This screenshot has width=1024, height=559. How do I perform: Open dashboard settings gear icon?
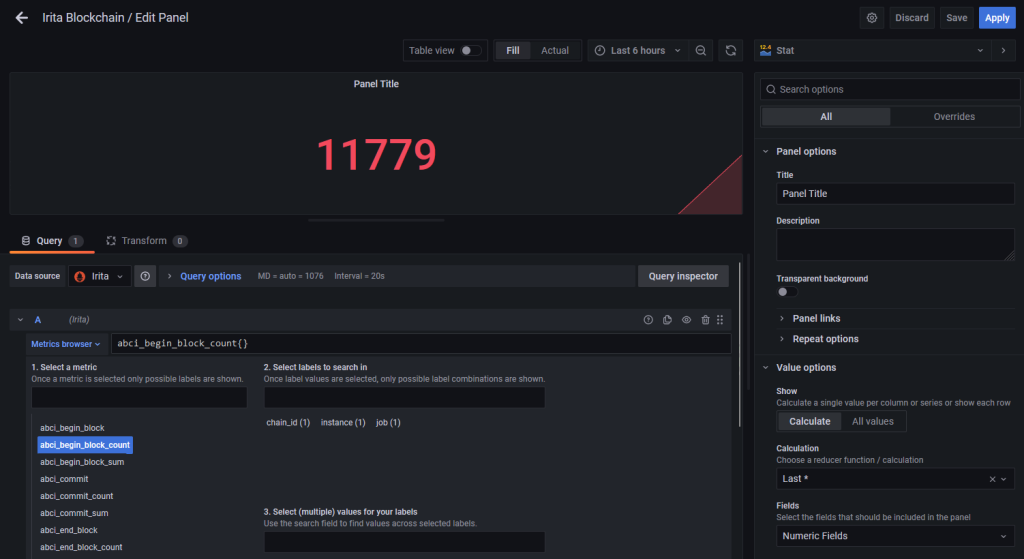tap(872, 18)
